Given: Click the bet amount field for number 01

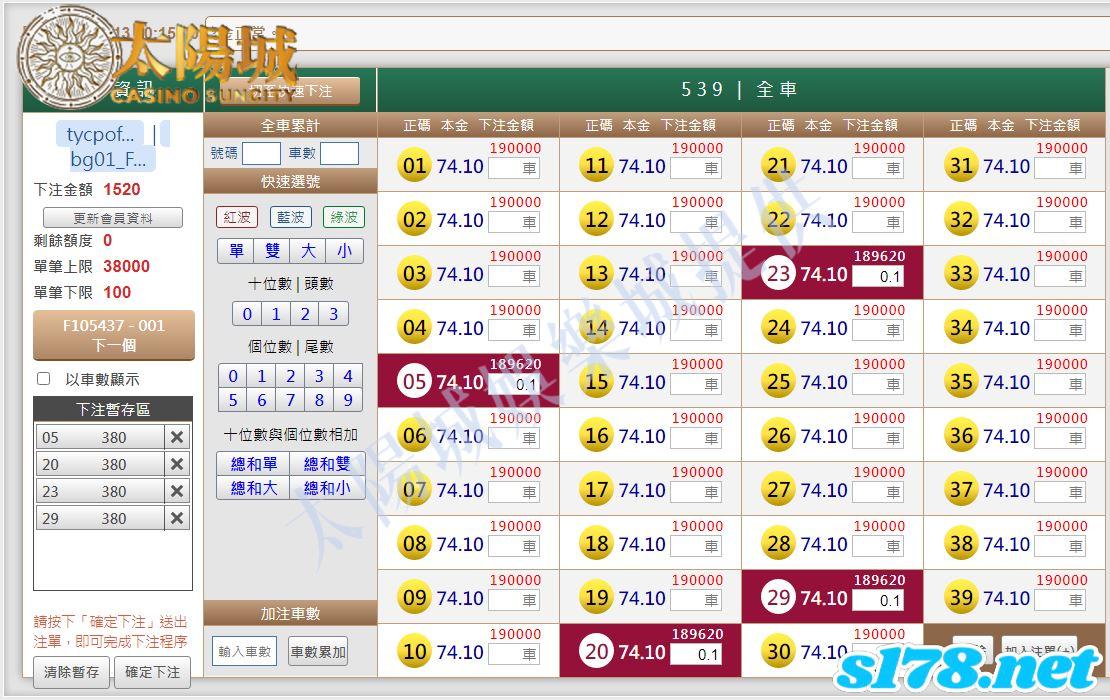Looking at the screenshot, I should coord(514,168).
